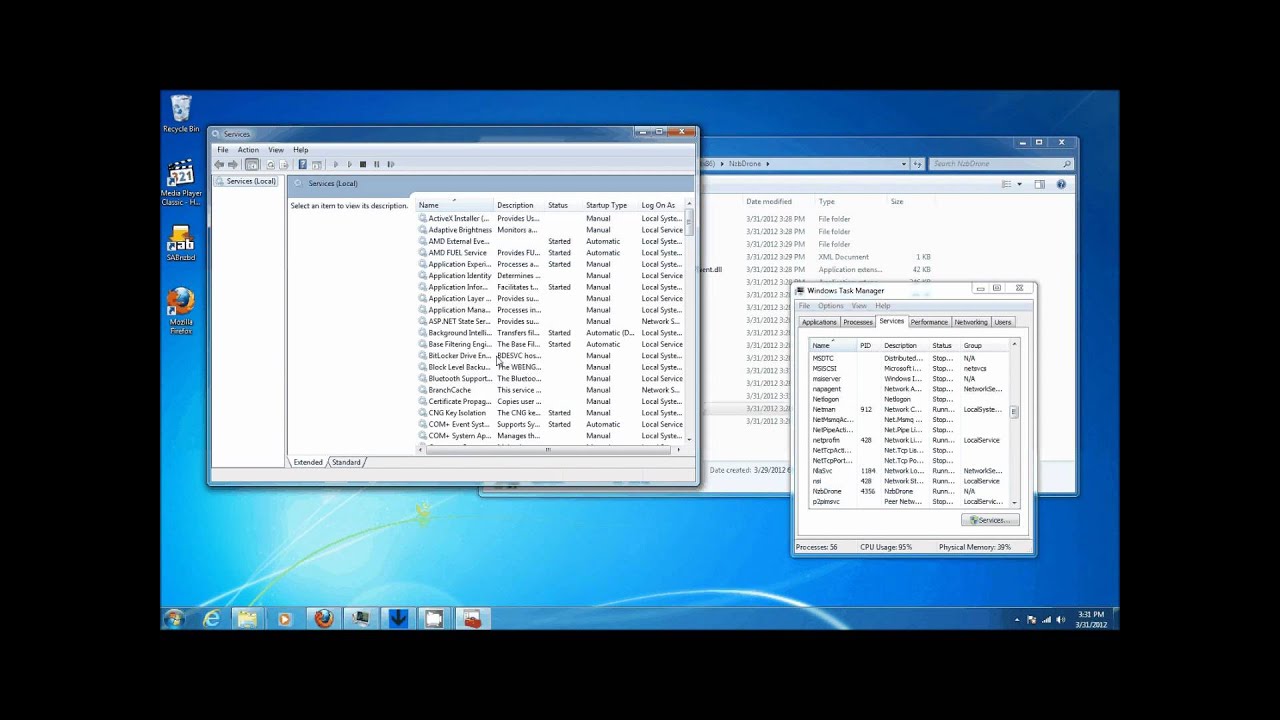The width and height of the screenshot is (1280, 720).
Task: Open the File menu in Services
Action: [223, 150]
